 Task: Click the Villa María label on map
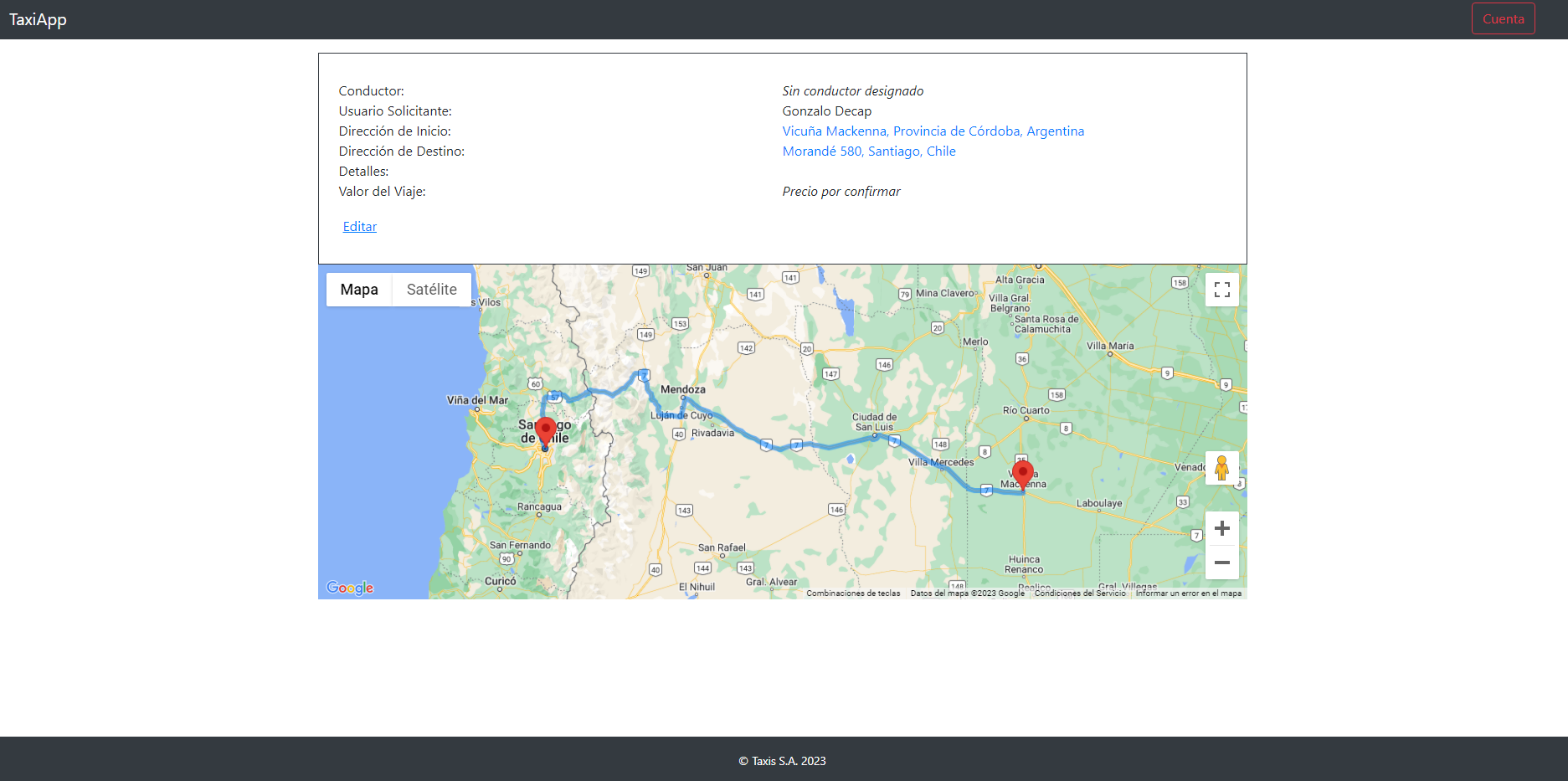point(1110,346)
